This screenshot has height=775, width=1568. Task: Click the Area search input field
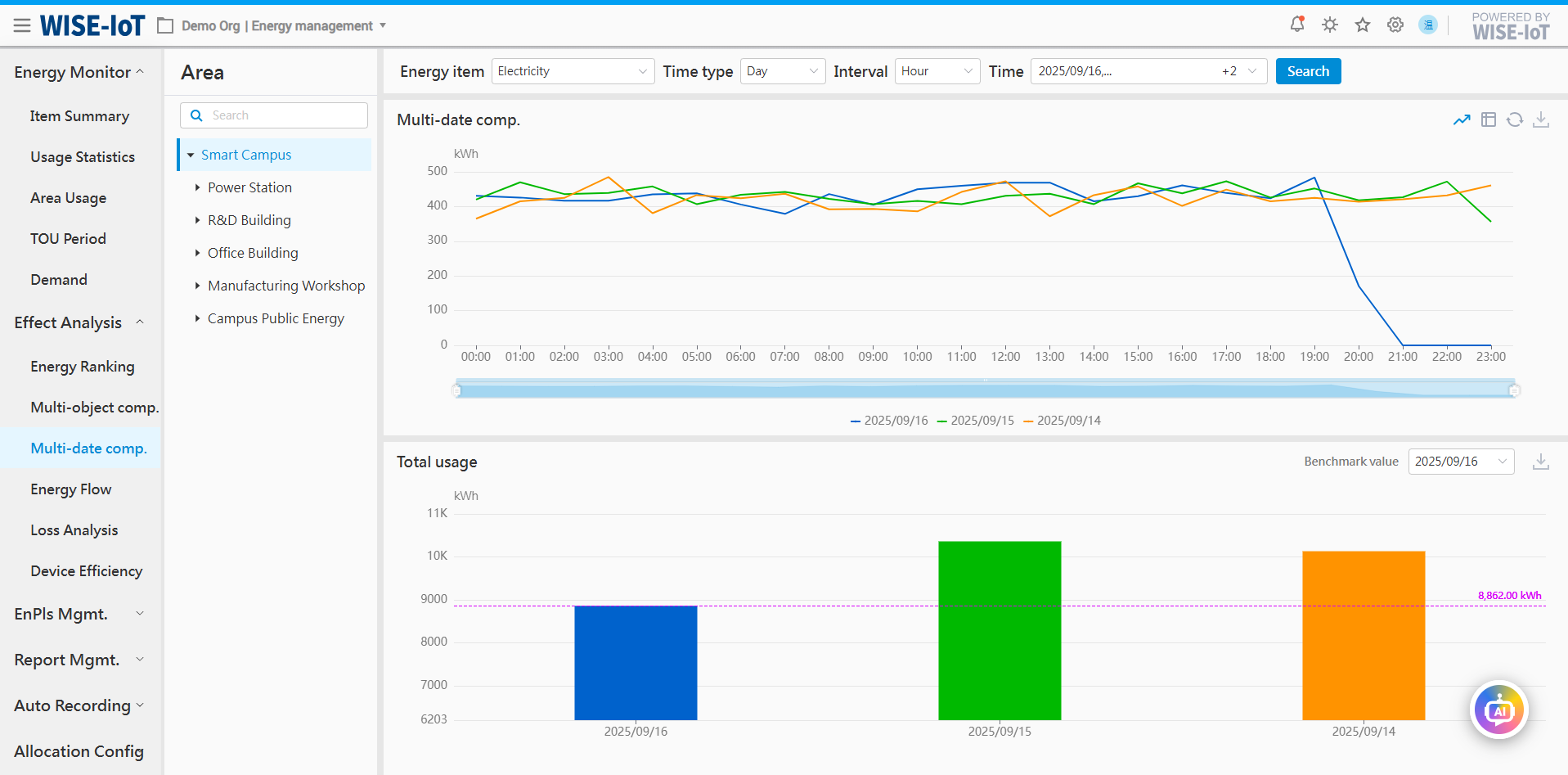pos(274,115)
